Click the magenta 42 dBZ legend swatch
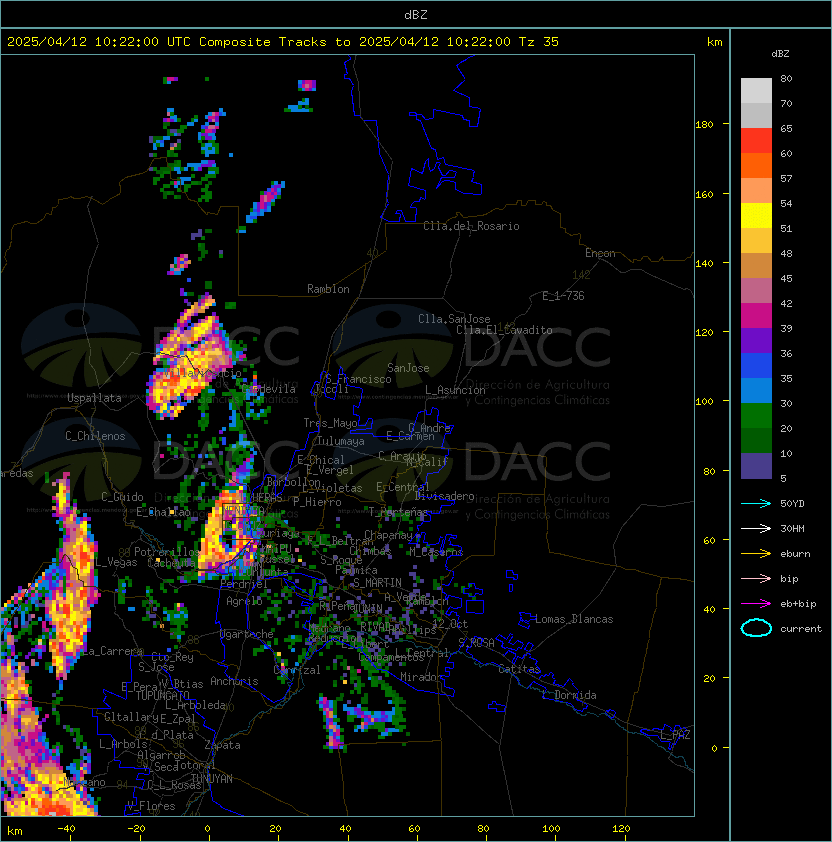832x842 pixels. [x=756, y=315]
